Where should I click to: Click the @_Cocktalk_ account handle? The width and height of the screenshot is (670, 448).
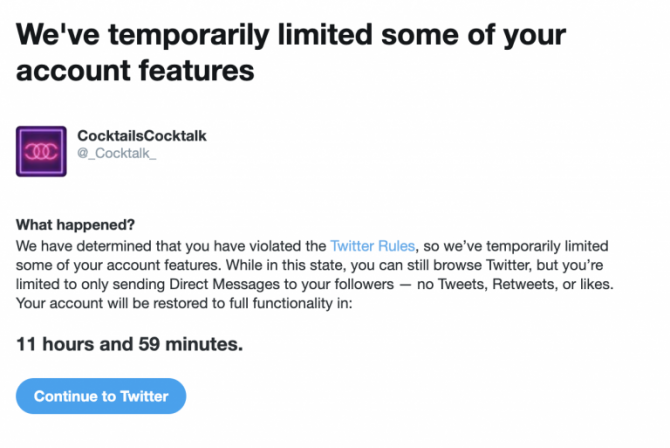coord(117,153)
